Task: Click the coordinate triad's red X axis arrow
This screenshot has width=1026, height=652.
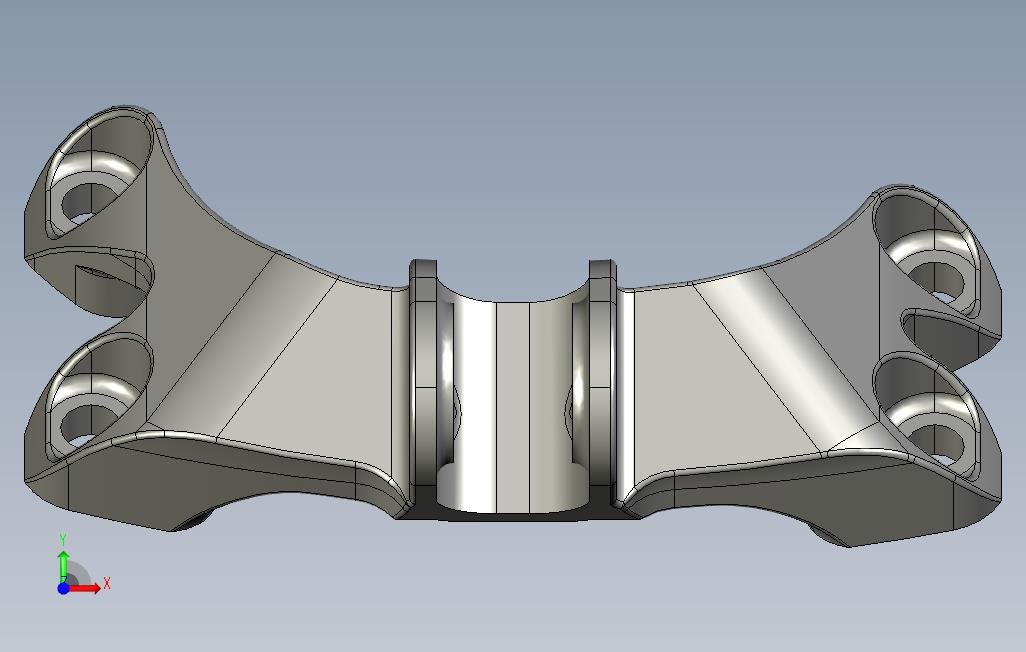Action: click(x=84, y=589)
